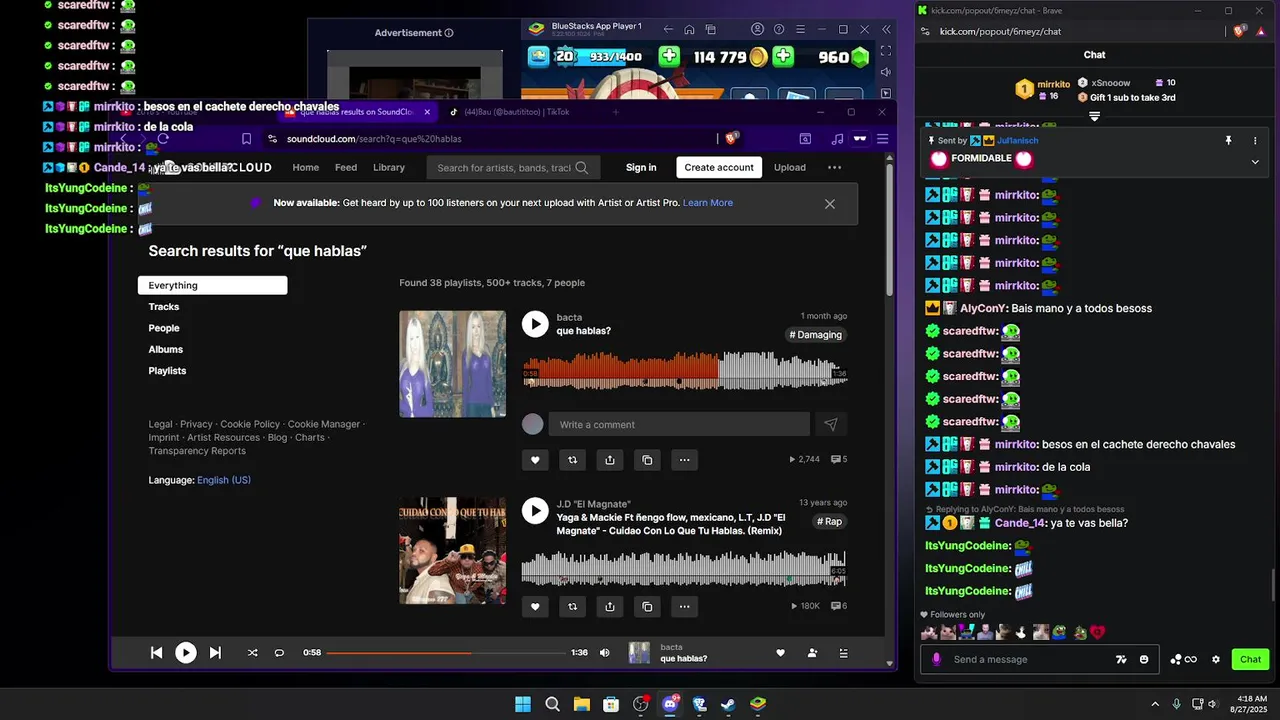Open Brave playlist music icon
Image resolution: width=1280 pixels, height=720 pixels.
coord(837,139)
